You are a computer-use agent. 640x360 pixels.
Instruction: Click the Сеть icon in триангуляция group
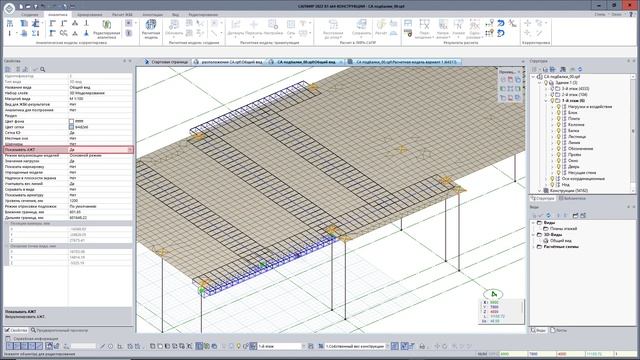pos(291,27)
